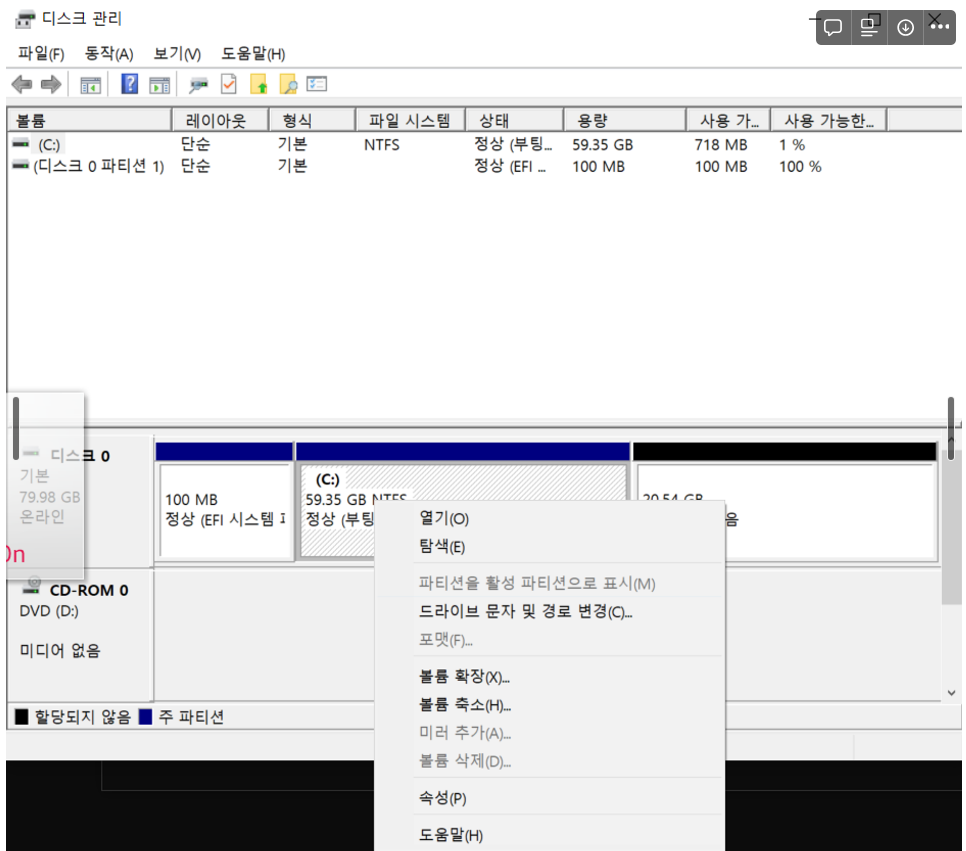
Task: Click the text capture overlay icon
Action: tap(869, 27)
